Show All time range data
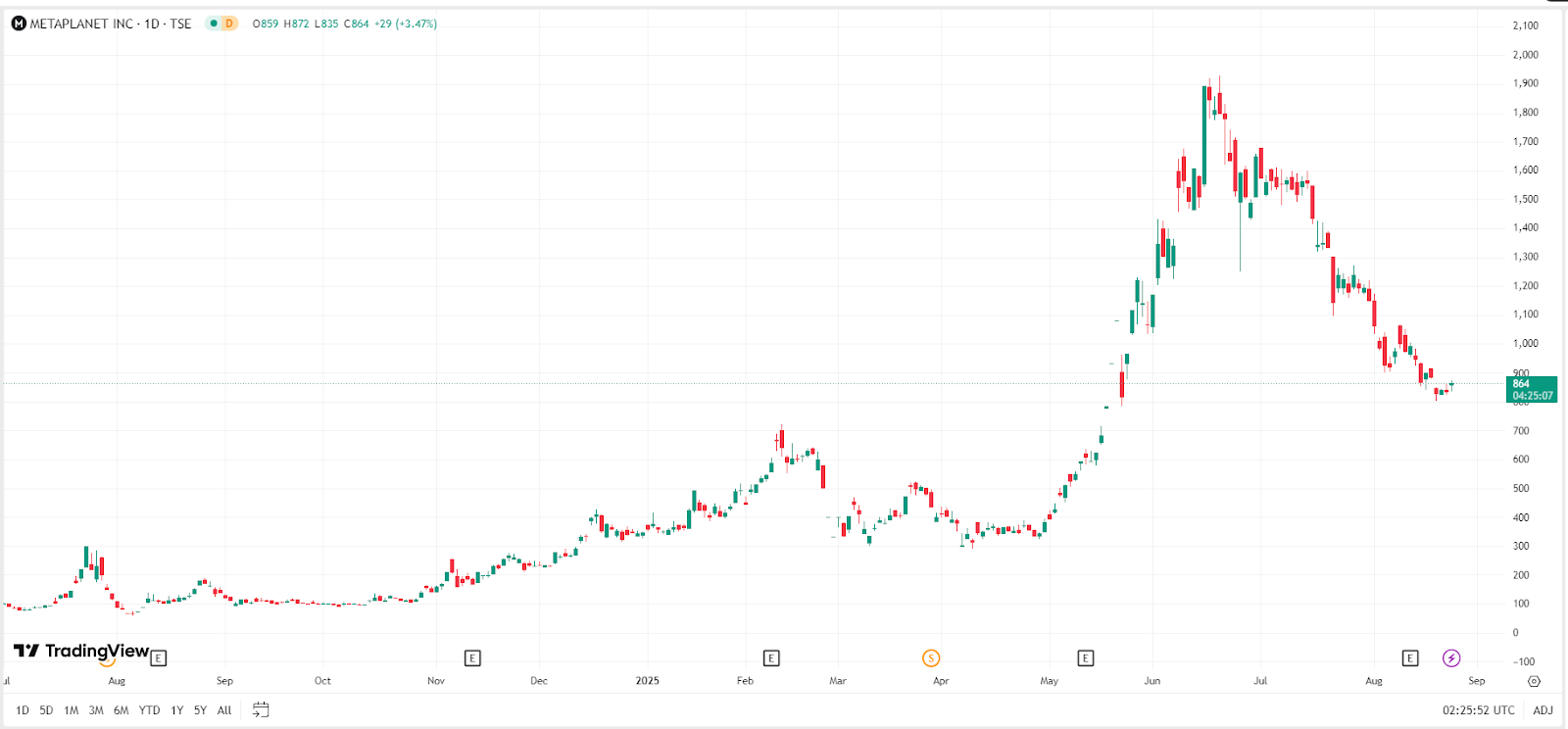Screen dimensions: 1568x729 [224, 710]
